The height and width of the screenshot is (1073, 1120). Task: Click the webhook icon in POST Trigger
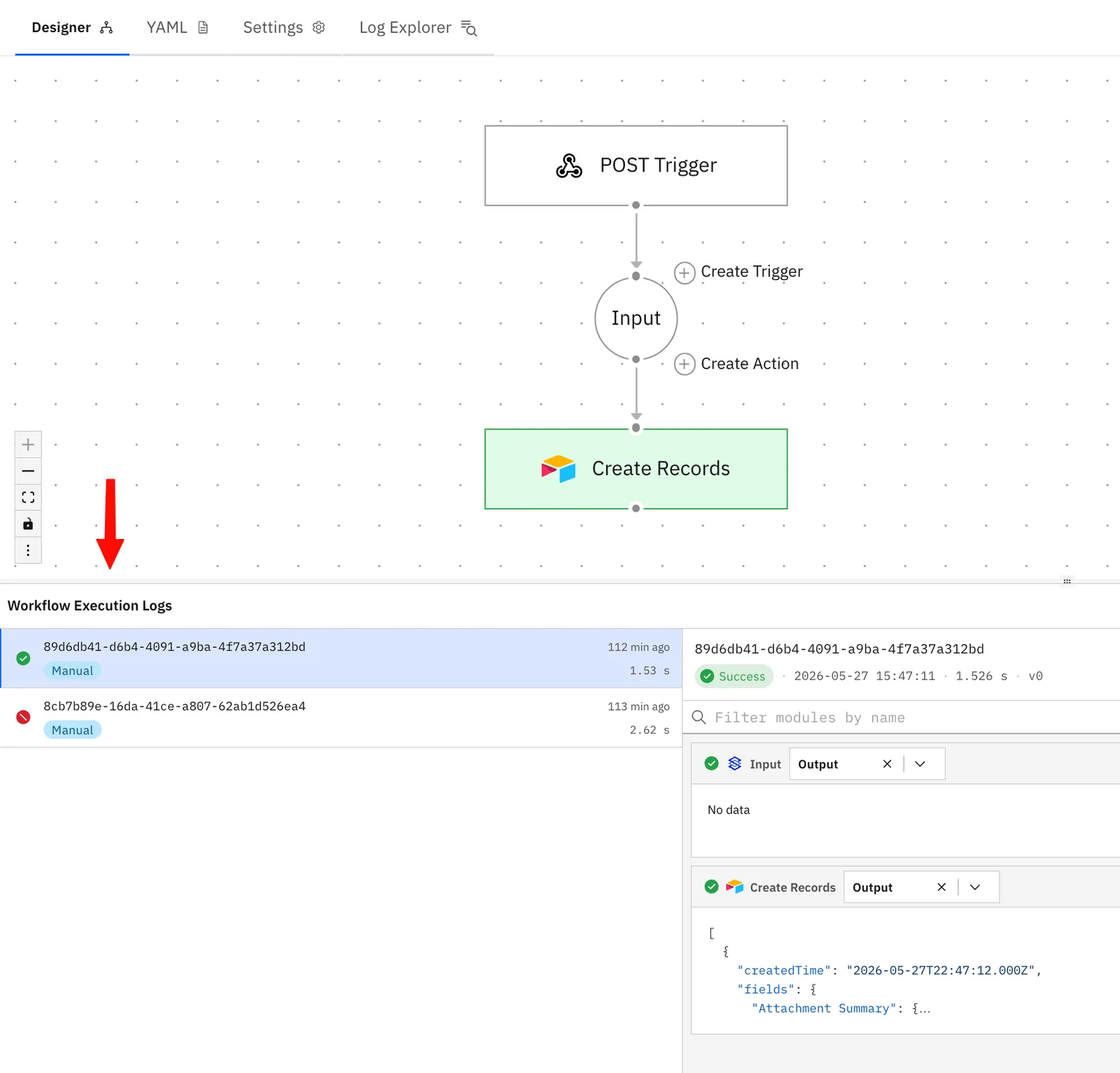[x=568, y=166]
